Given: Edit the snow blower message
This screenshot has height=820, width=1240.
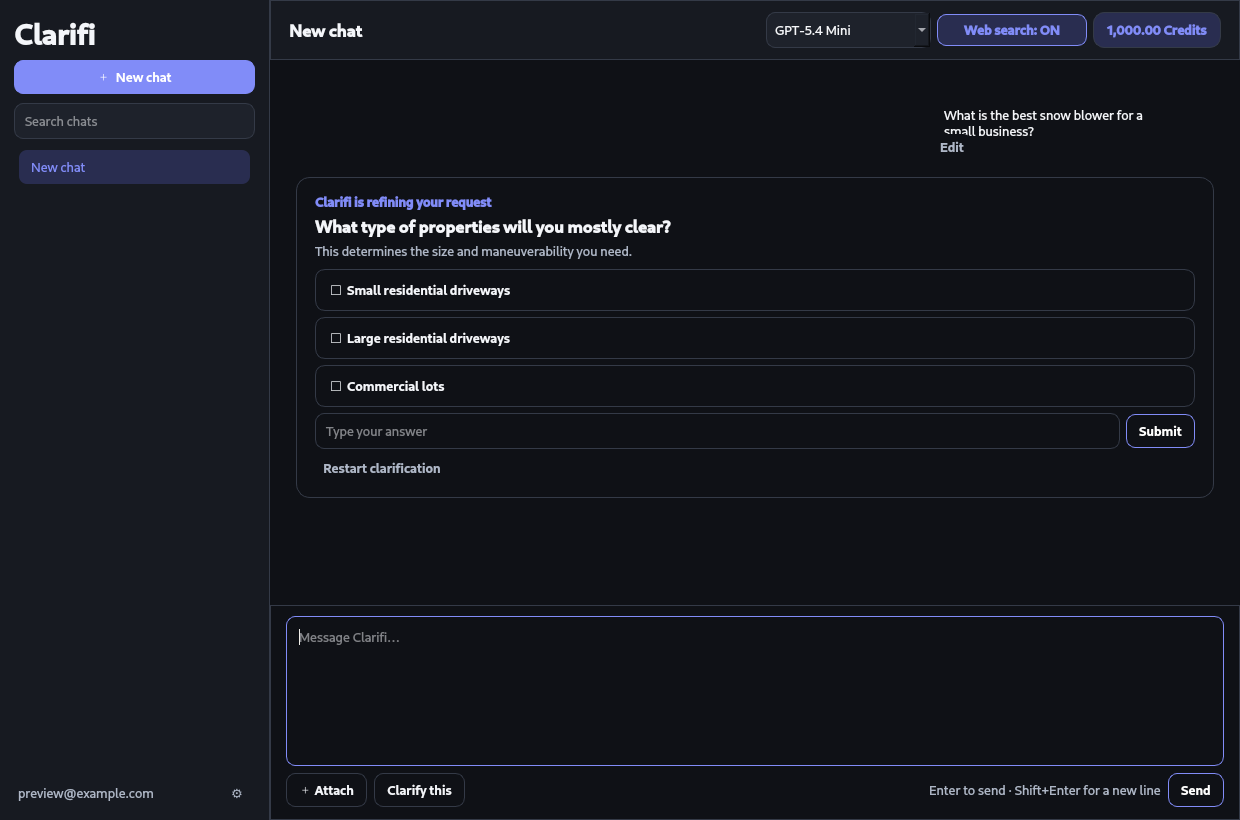Looking at the screenshot, I should (x=951, y=147).
